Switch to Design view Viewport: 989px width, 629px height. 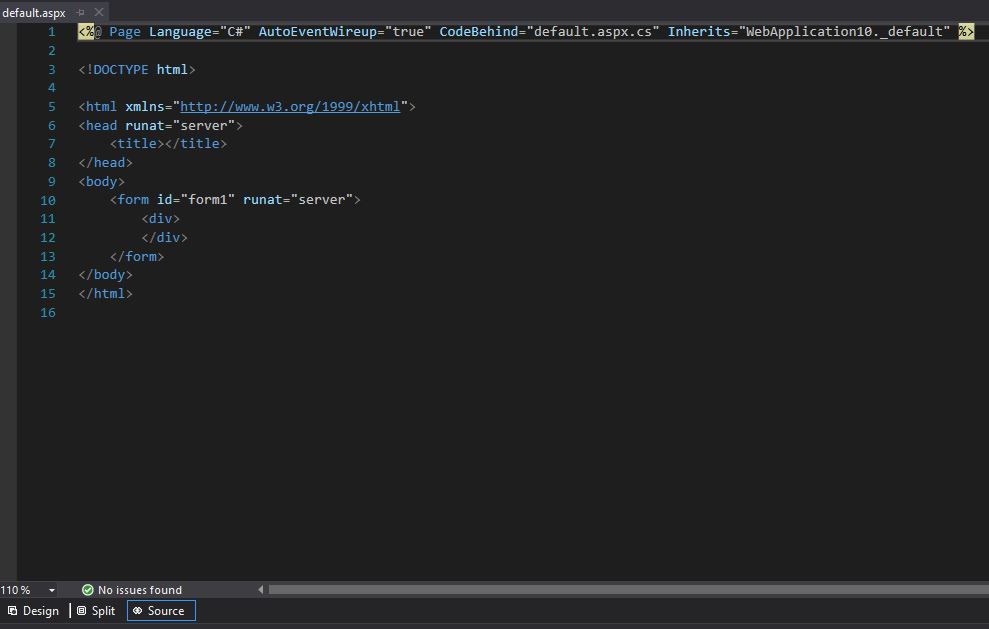coord(34,611)
